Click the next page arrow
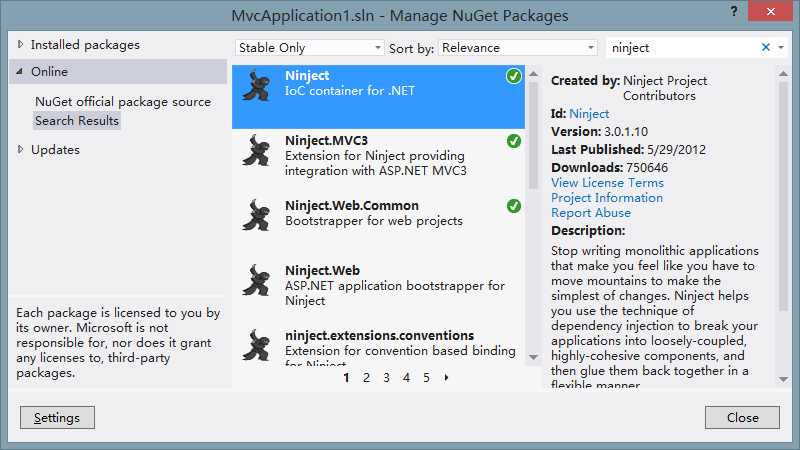Screen dimensions: 800x450 [x=446, y=378]
